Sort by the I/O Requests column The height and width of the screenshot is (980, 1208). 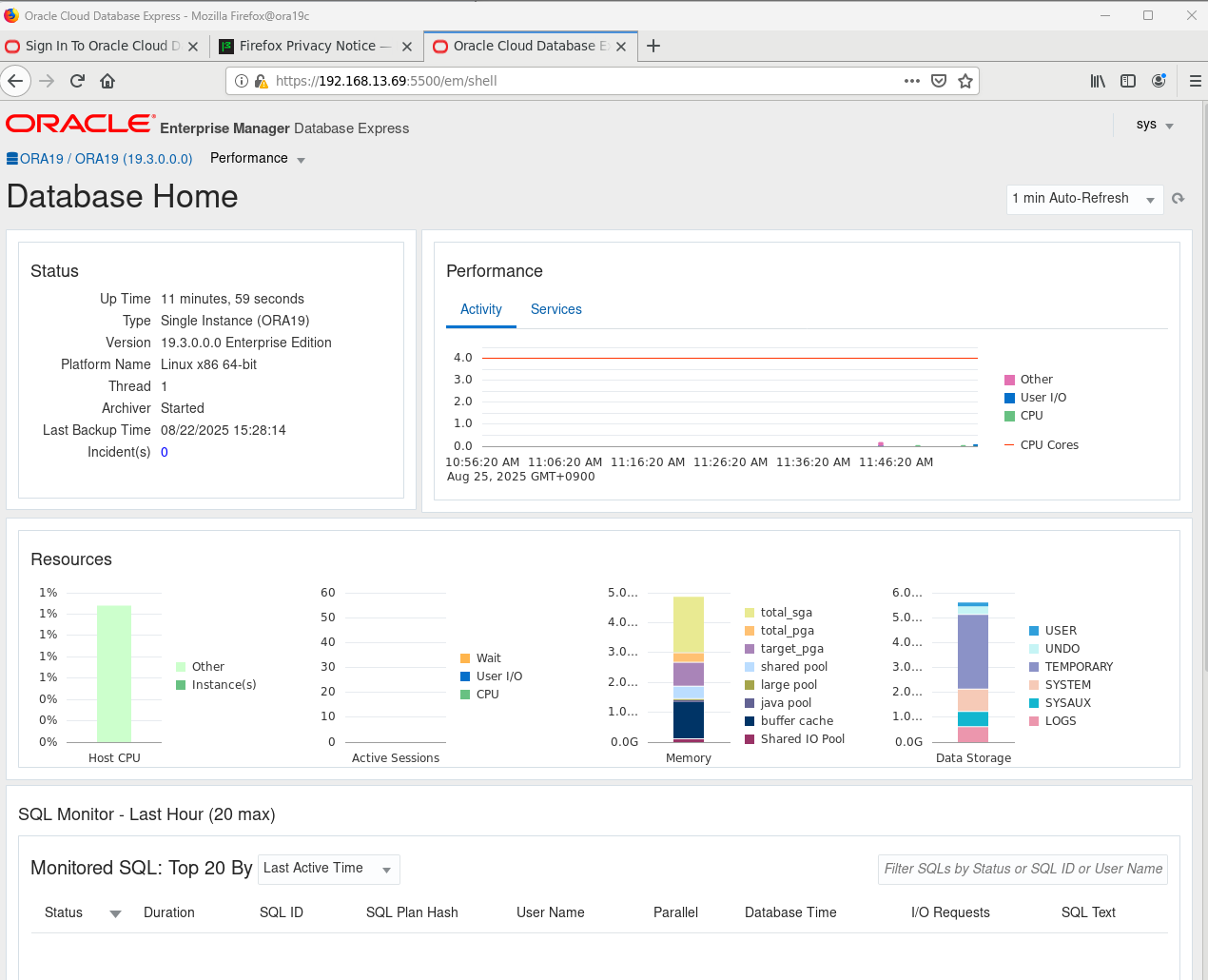[x=950, y=912]
